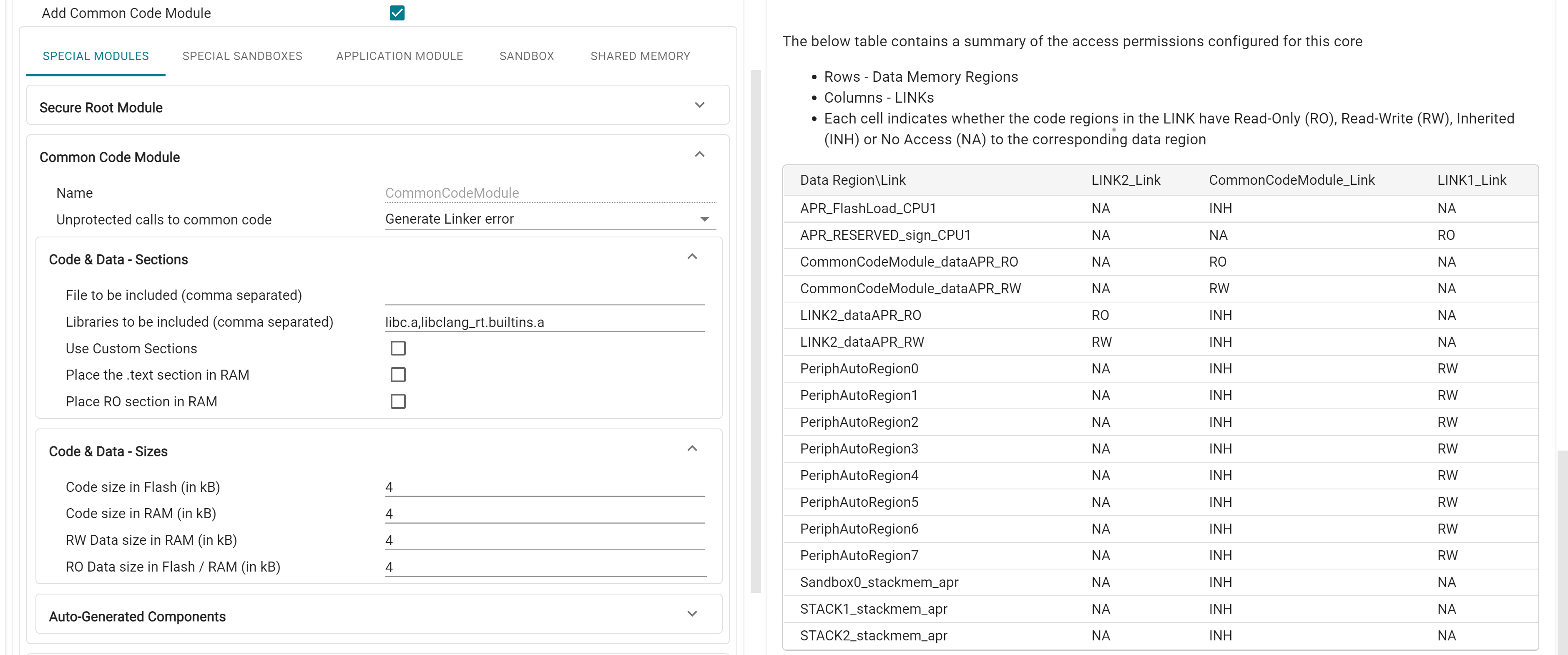Enable Use Custom Sections

[x=398, y=348]
